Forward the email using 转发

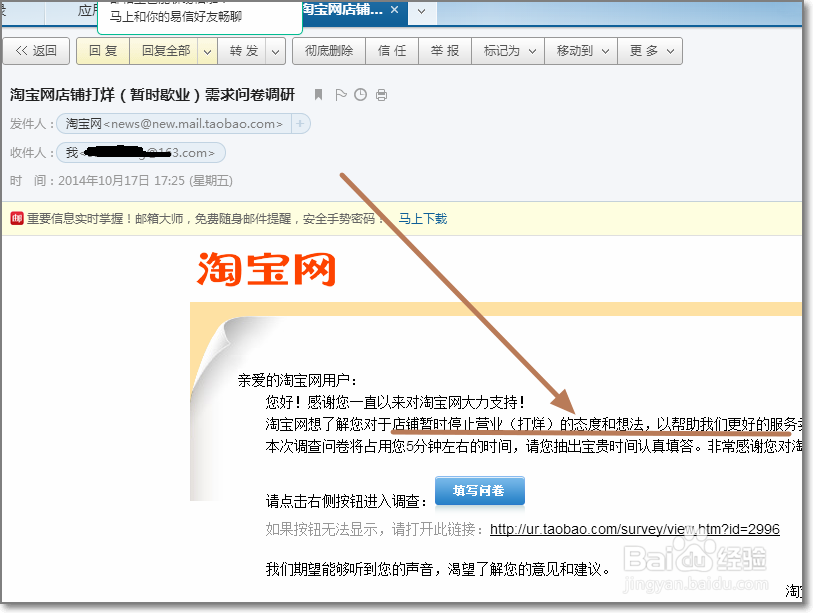pos(243,51)
